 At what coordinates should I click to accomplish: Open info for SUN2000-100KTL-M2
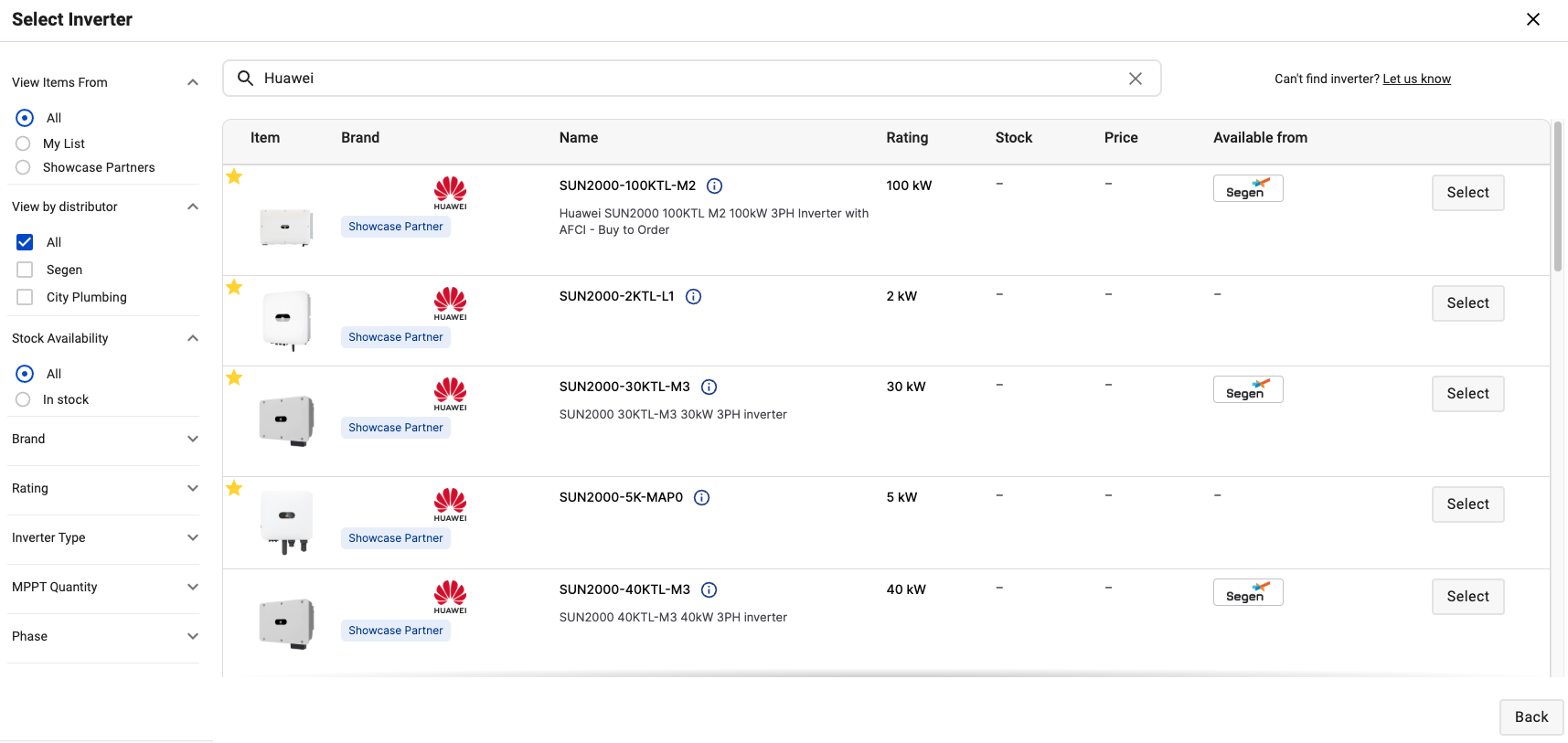(x=715, y=186)
